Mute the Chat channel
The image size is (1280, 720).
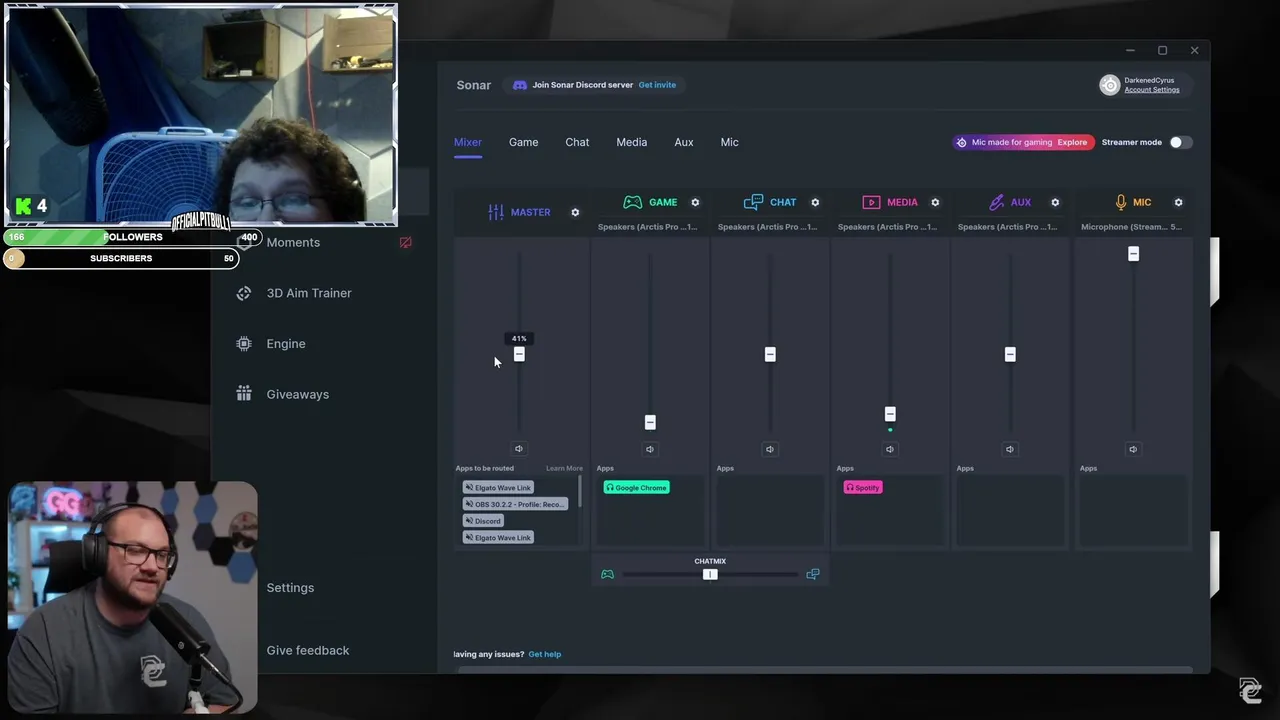pos(770,449)
